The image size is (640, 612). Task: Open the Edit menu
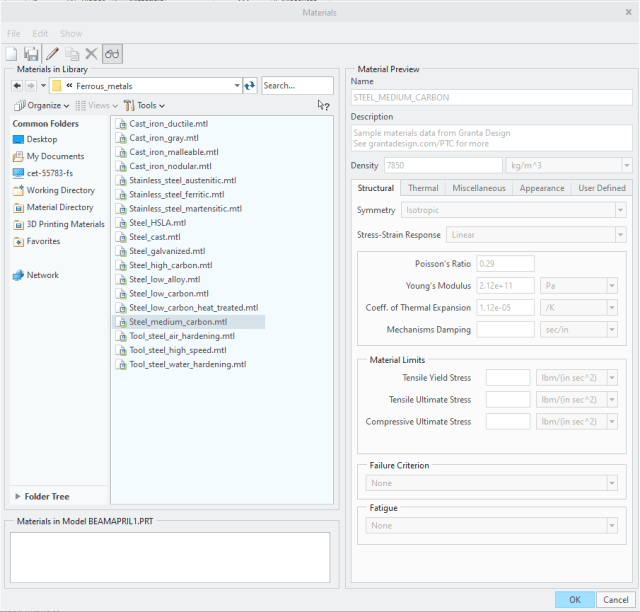[x=40, y=33]
